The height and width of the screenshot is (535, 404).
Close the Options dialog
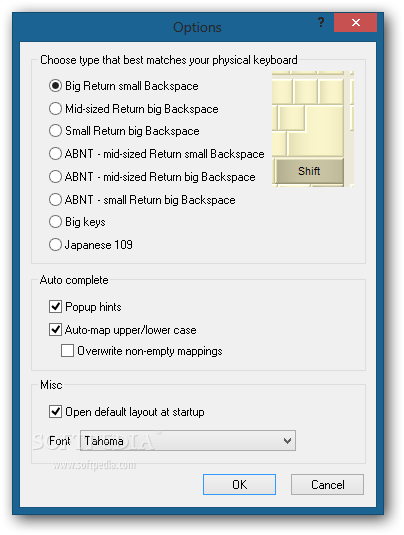tap(355, 23)
